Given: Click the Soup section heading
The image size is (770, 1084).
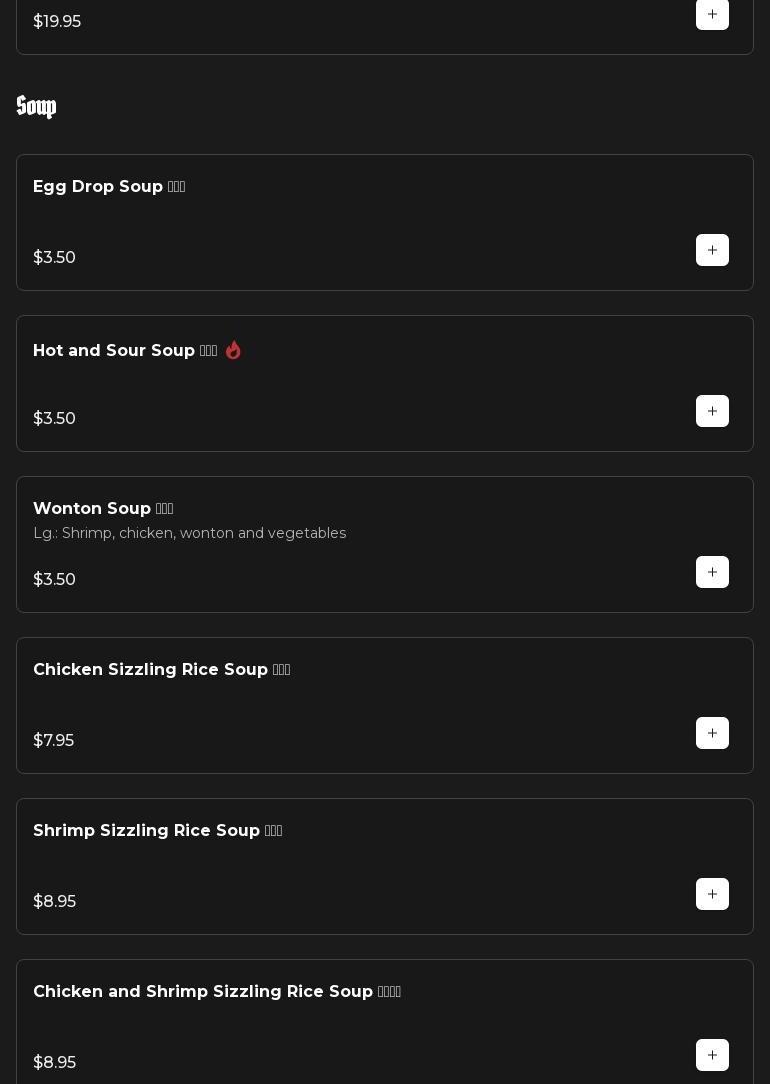Looking at the screenshot, I should pyautogui.click(x=37, y=107).
